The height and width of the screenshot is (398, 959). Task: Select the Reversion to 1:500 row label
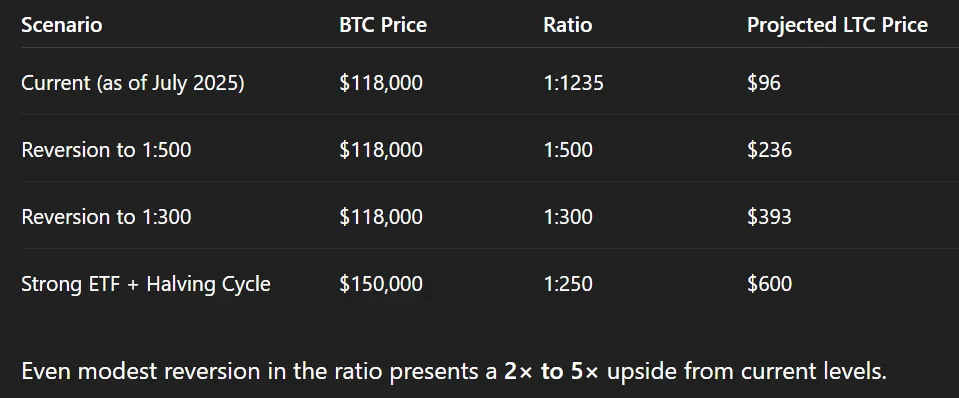tap(106, 150)
